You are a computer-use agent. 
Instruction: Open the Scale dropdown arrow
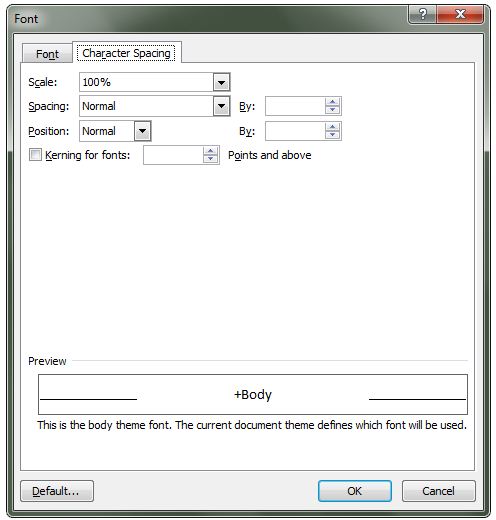pyautogui.click(x=221, y=82)
